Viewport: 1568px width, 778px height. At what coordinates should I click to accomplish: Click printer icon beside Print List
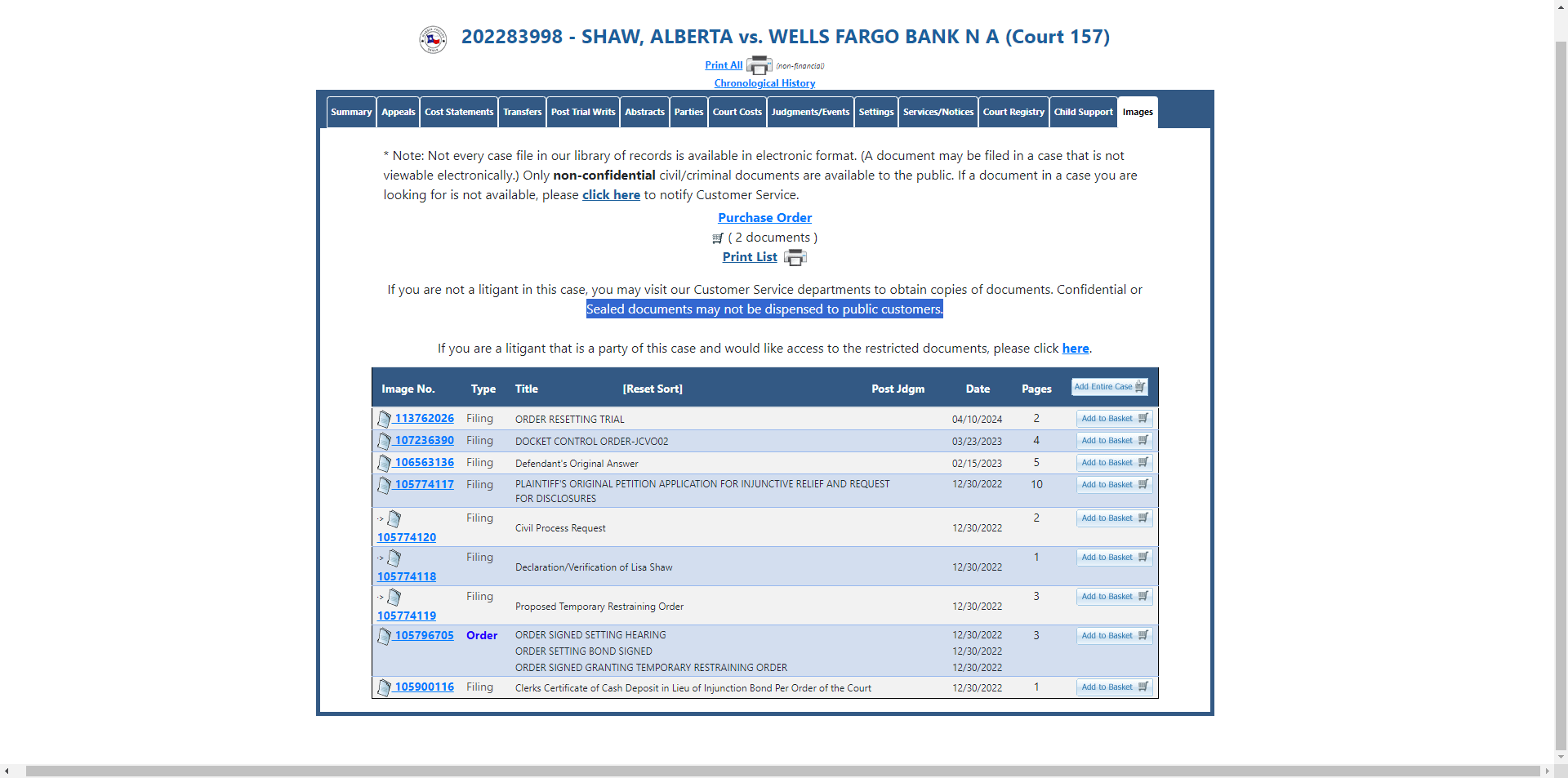tap(795, 258)
